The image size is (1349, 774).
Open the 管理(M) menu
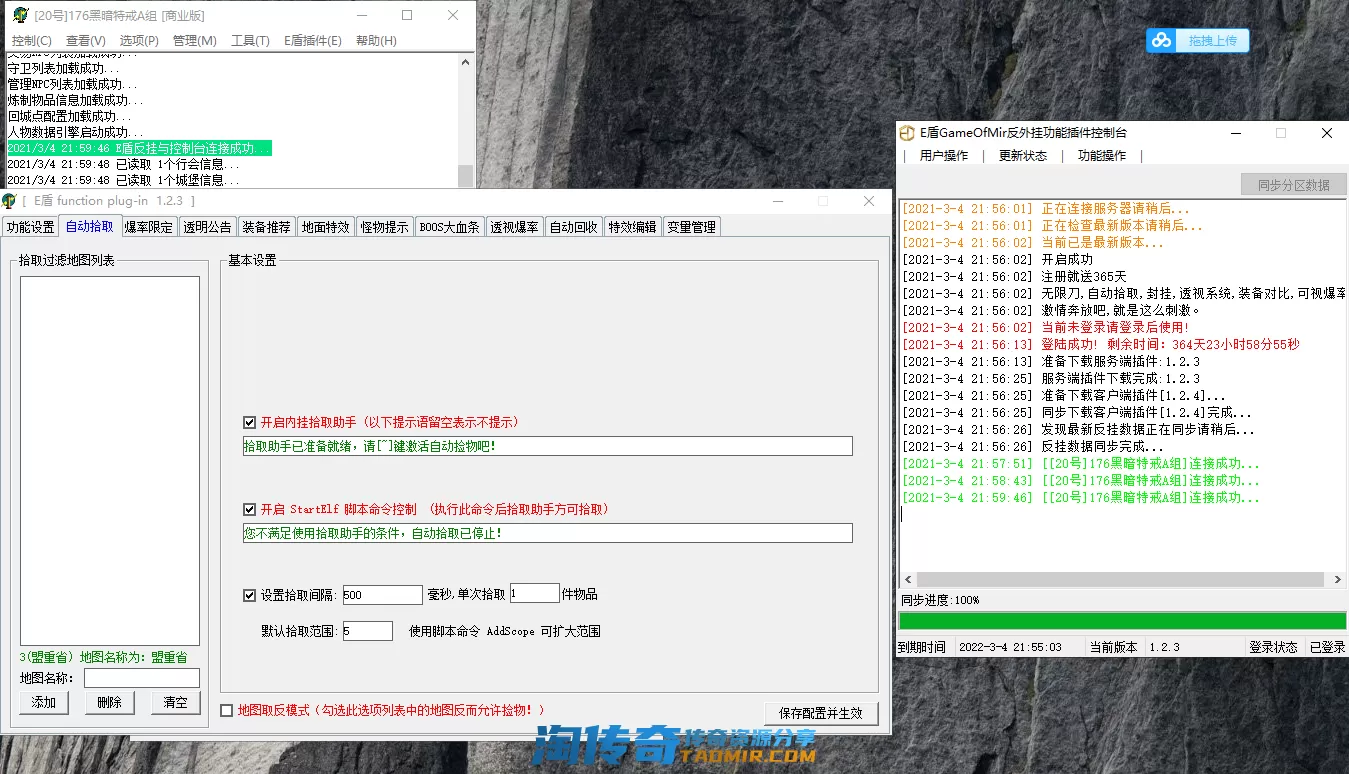coord(194,41)
